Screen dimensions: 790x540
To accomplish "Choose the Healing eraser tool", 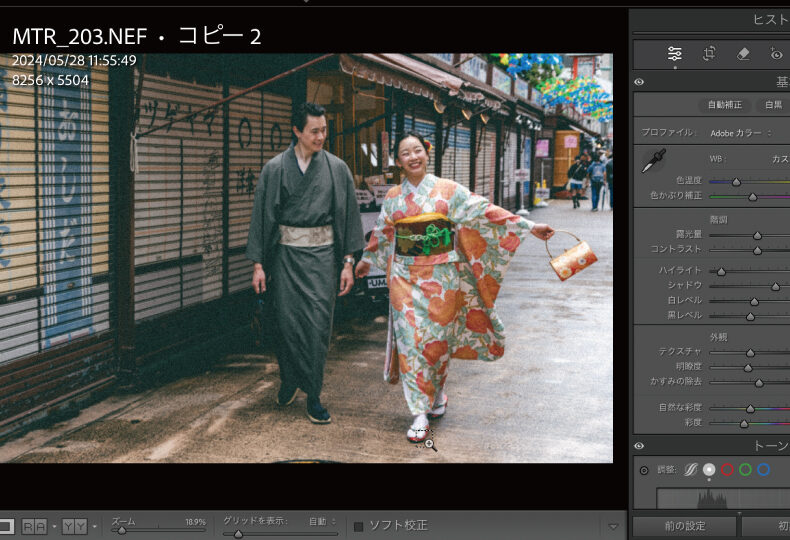I will click(743, 54).
